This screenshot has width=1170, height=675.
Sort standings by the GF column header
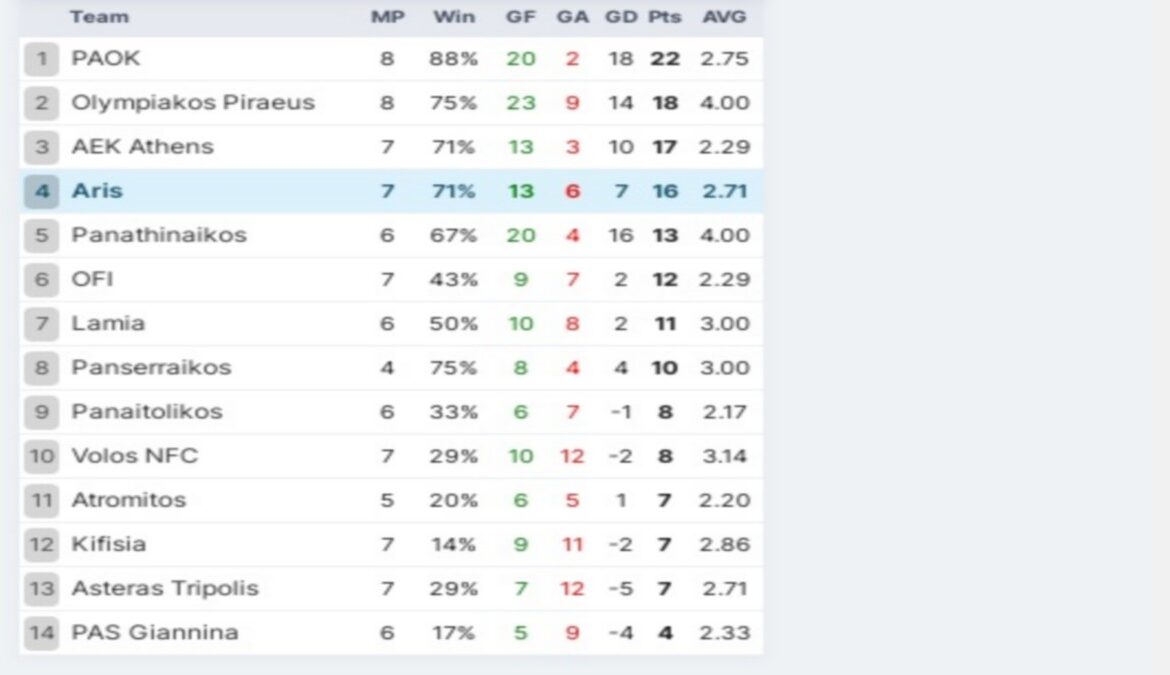pos(520,17)
